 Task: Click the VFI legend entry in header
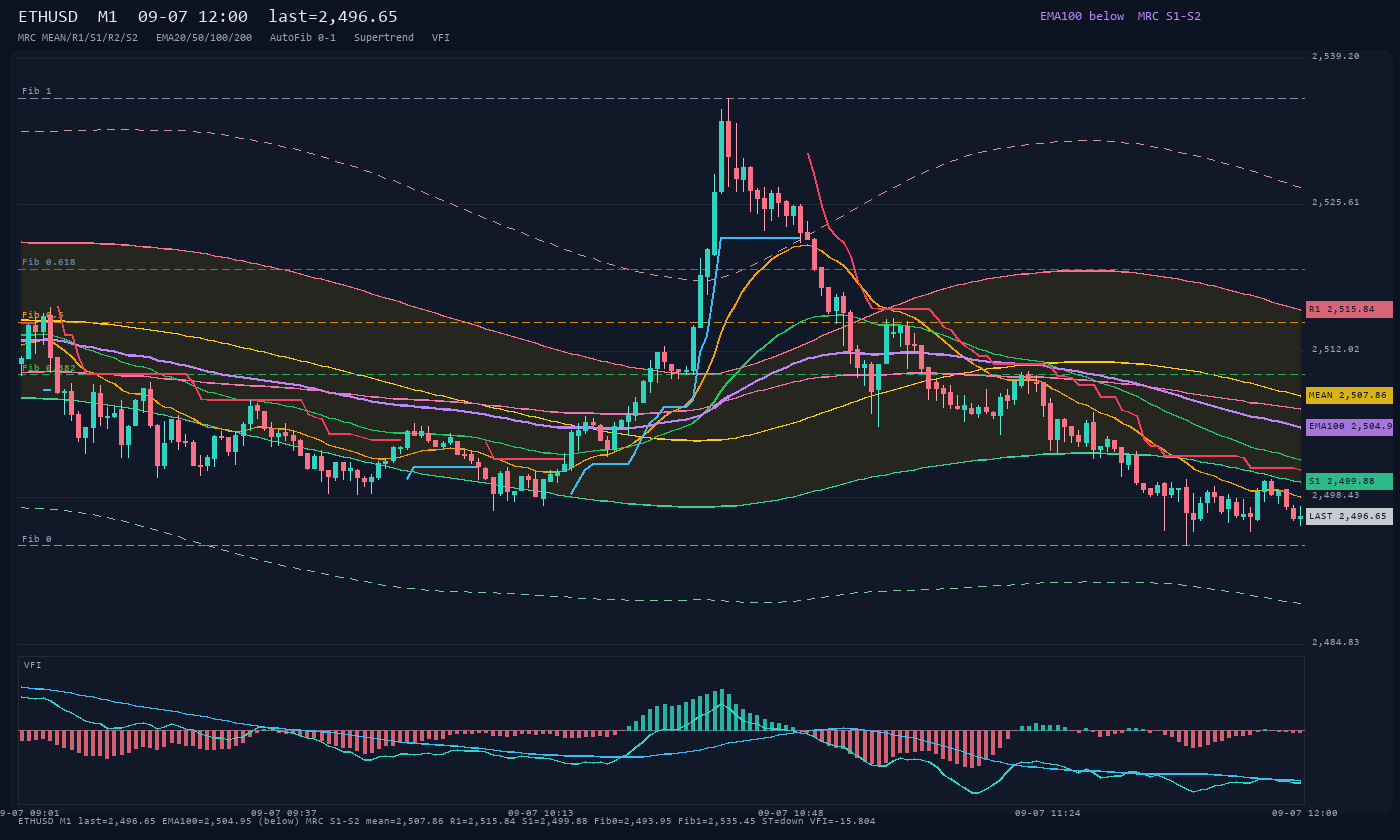click(x=441, y=38)
